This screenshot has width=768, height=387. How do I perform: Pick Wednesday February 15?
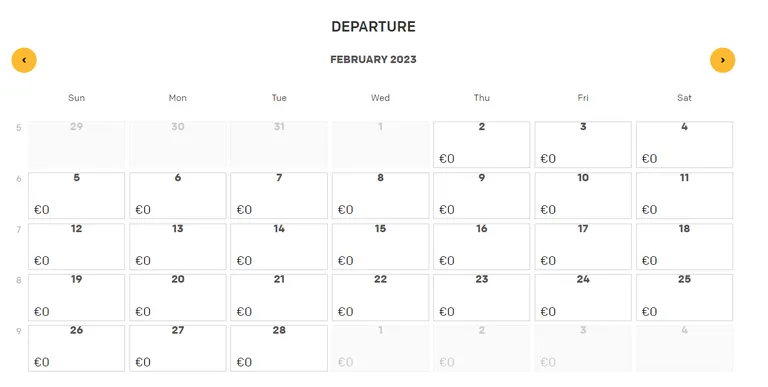coord(380,246)
